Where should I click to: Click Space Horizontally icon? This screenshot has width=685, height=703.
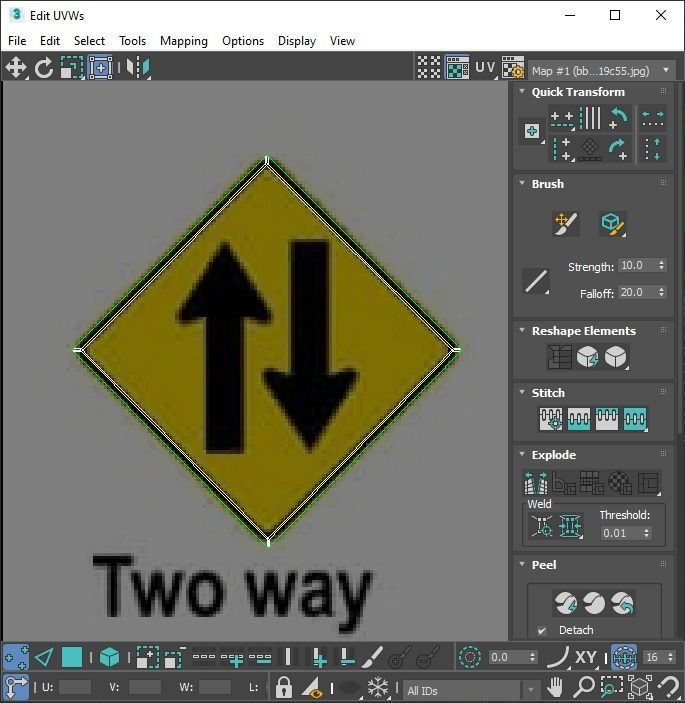click(653, 118)
